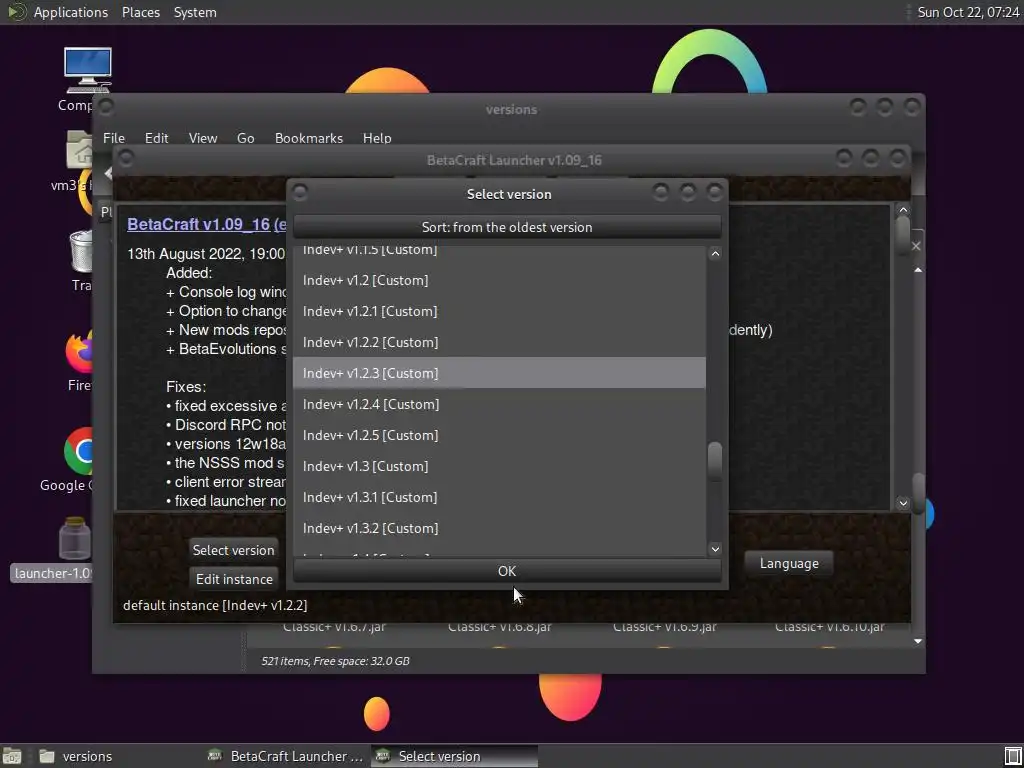This screenshot has height=768, width=1024.
Task: Select Indev+ v1.2 [Custom]
Action: (x=499, y=280)
